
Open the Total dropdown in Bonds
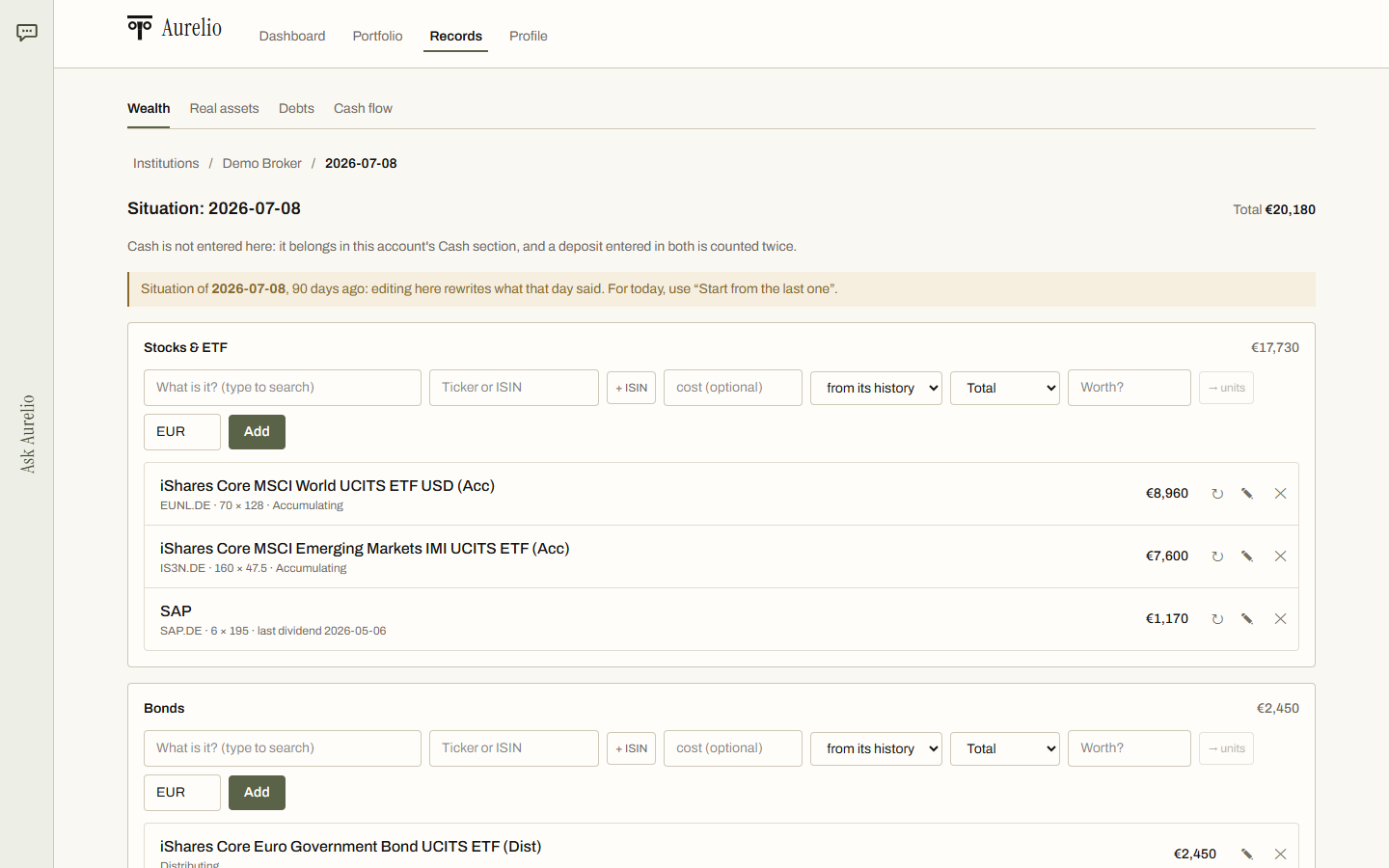pyautogui.click(x=1005, y=748)
